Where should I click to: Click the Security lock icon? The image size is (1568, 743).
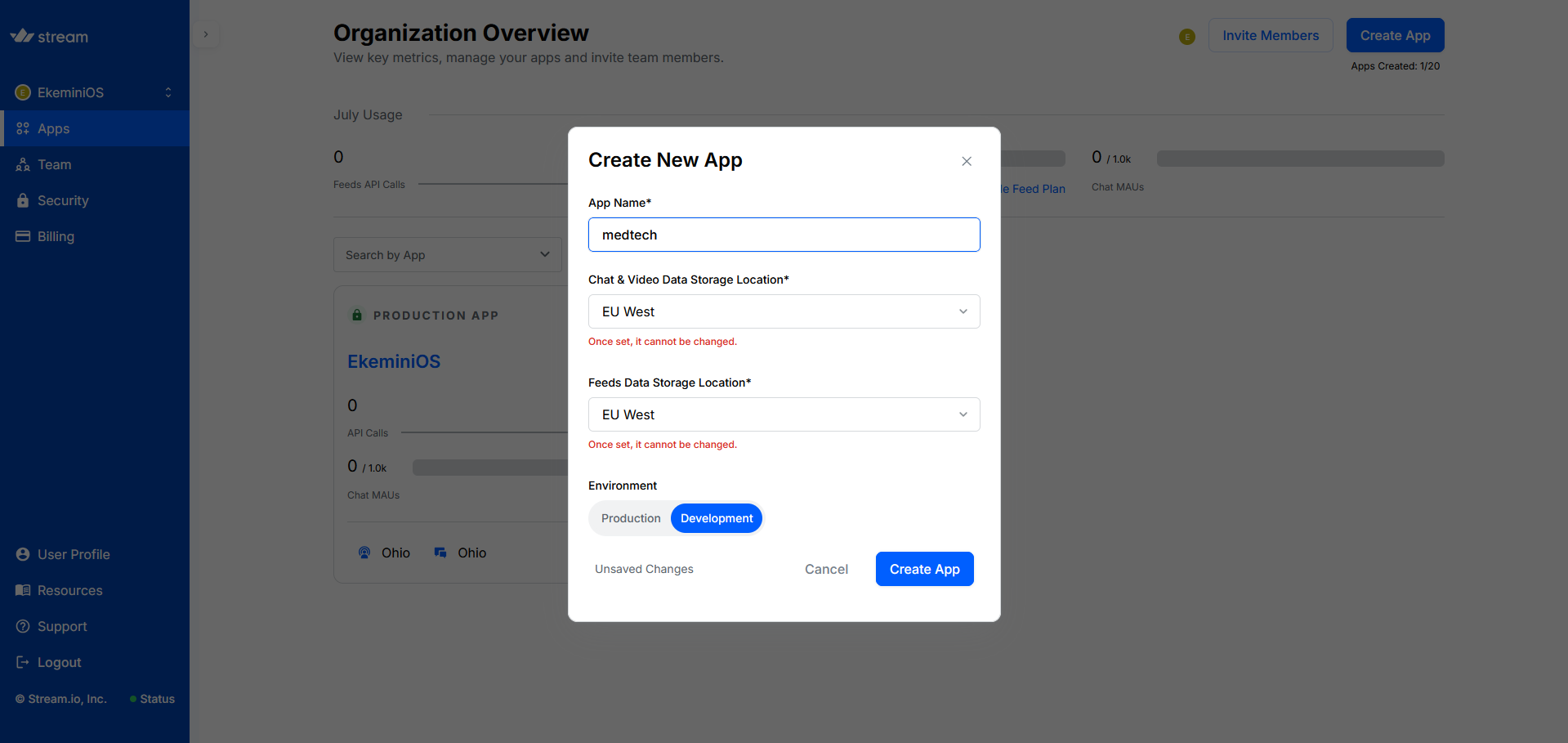click(x=23, y=200)
